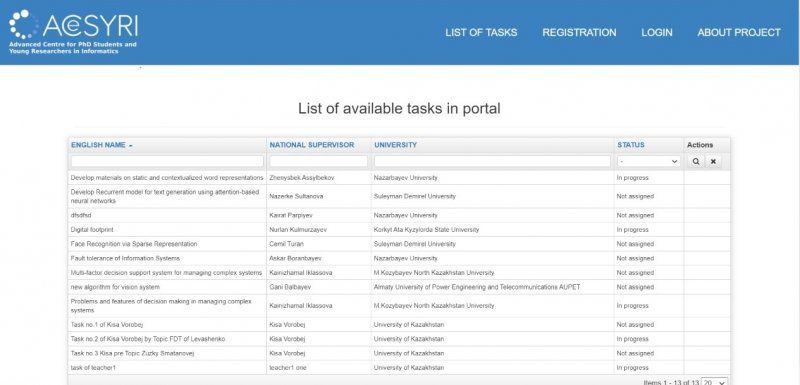Screen dimensions: 800x385
Task: Click 'Almaty University of Power Engineering and Telecommunications AUPET'
Action: [x=477, y=287]
